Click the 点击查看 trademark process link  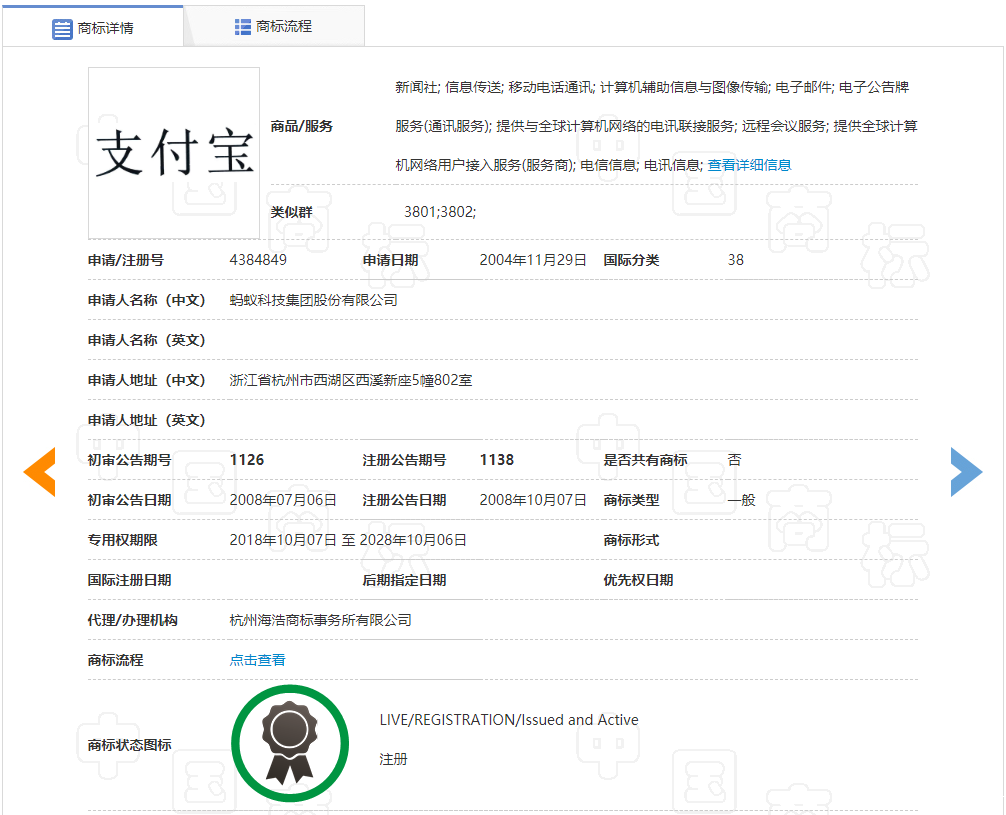(257, 660)
